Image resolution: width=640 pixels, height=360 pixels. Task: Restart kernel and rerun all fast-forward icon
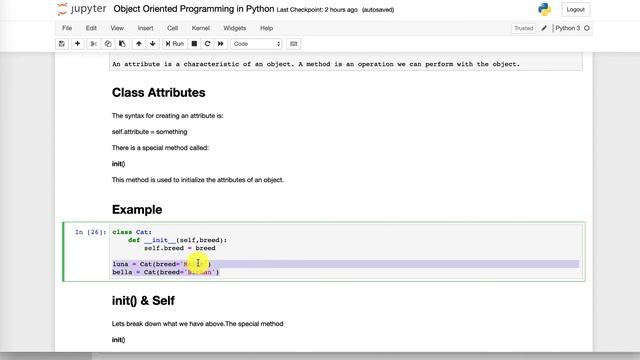(221, 44)
